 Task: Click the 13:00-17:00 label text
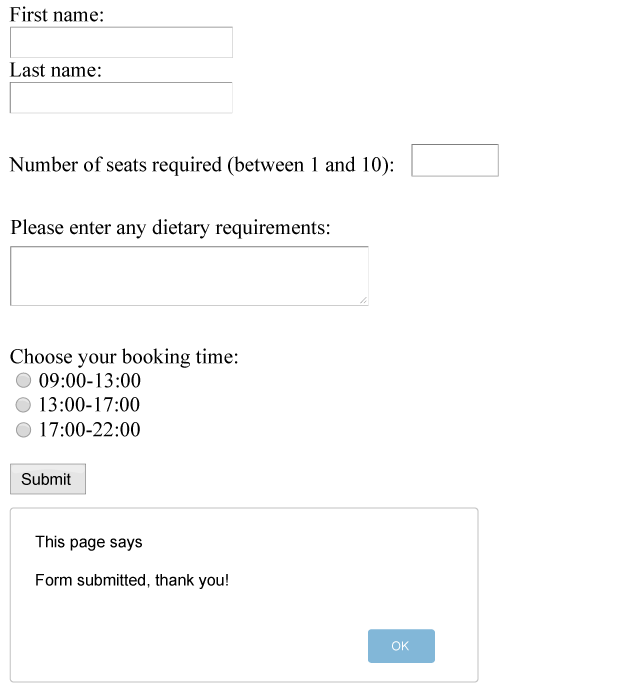[x=89, y=405]
